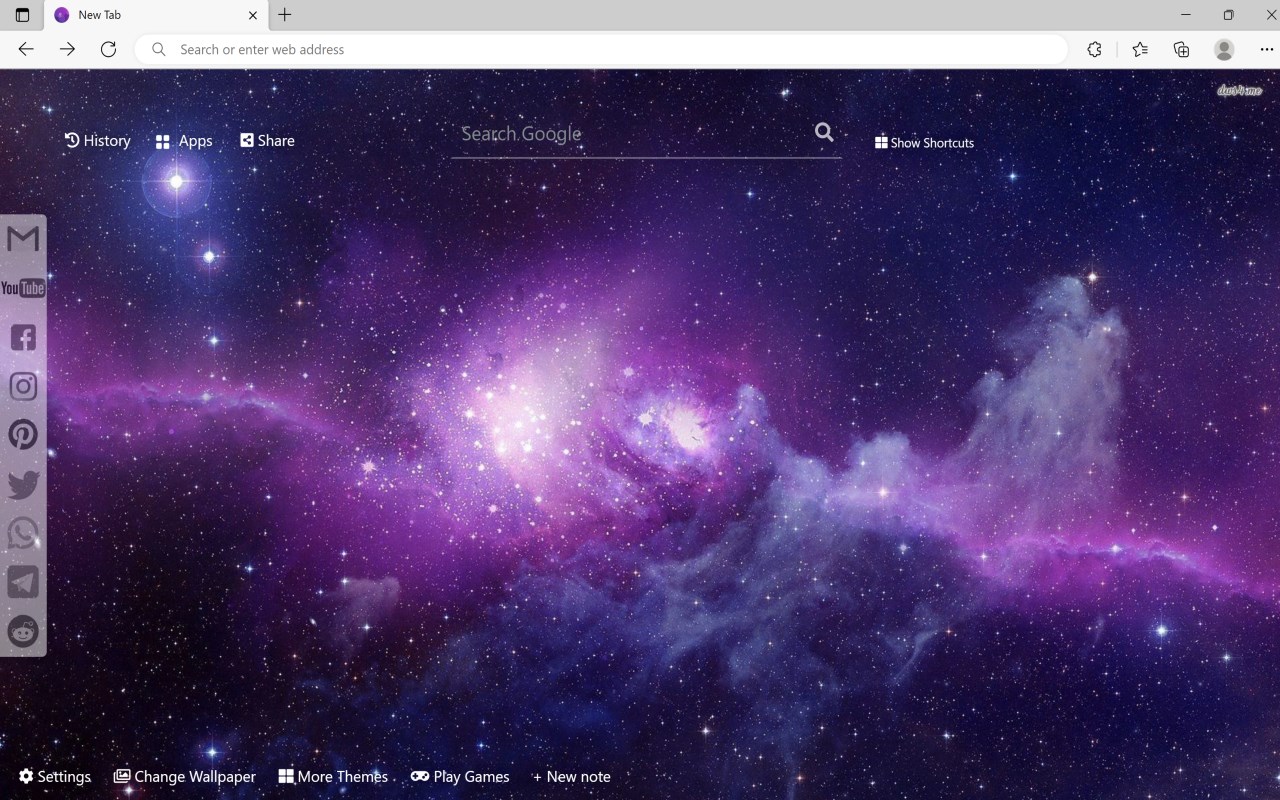Focus the Search Google input field
This screenshot has width=1280, height=800.
pyautogui.click(x=630, y=133)
